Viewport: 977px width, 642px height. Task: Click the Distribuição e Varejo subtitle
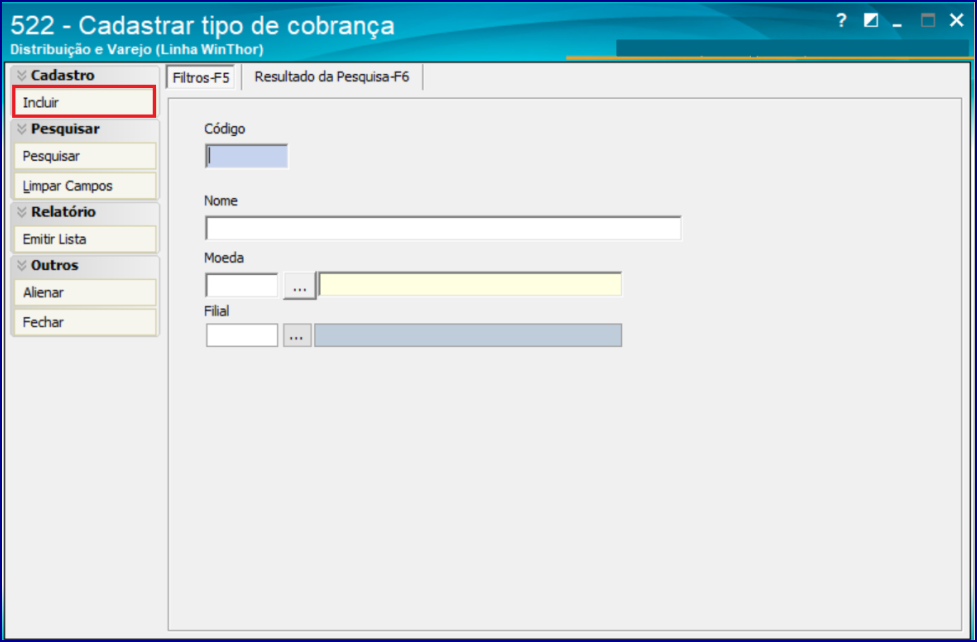pyautogui.click(x=137, y=49)
